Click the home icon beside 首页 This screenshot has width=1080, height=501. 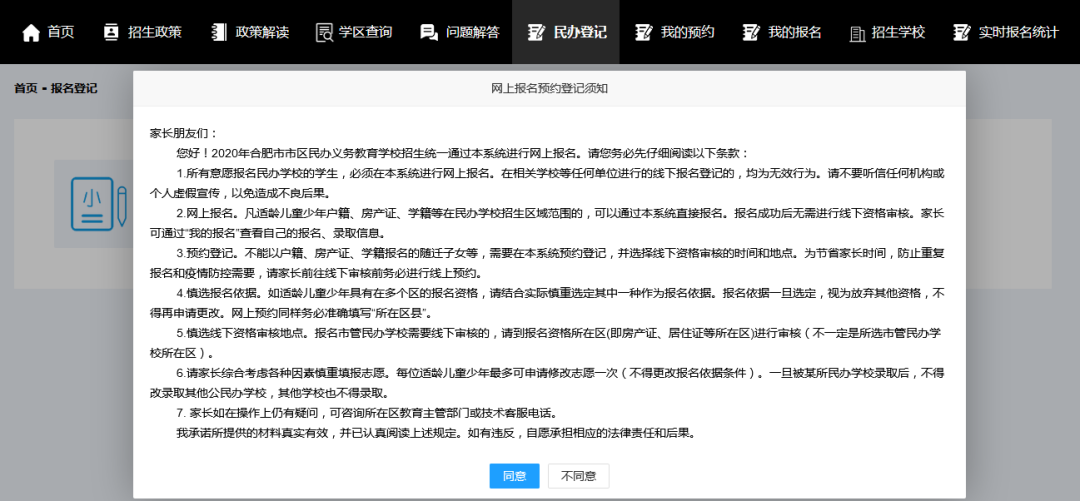pyautogui.click(x=31, y=32)
